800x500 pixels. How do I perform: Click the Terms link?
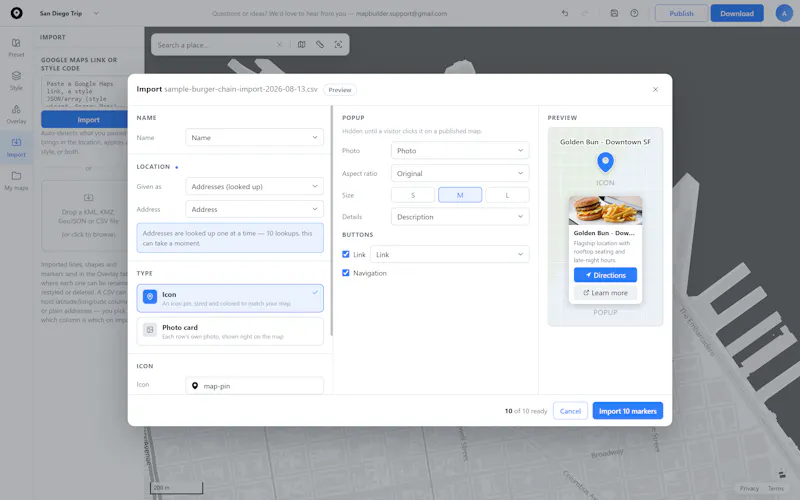point(776,488)
